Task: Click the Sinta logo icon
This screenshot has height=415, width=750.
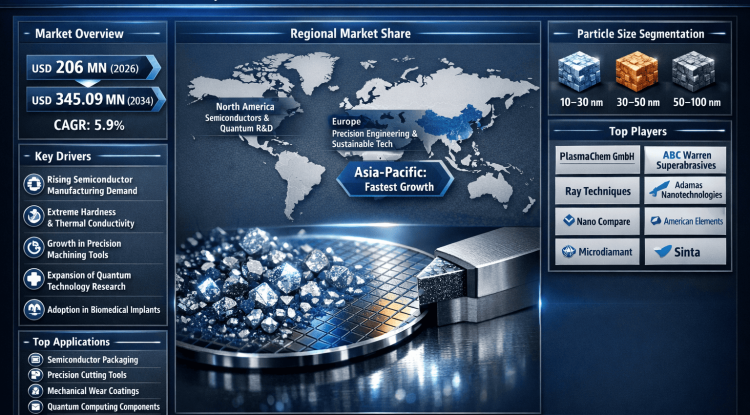Action: pyautogui.click(x=662, y=251)
